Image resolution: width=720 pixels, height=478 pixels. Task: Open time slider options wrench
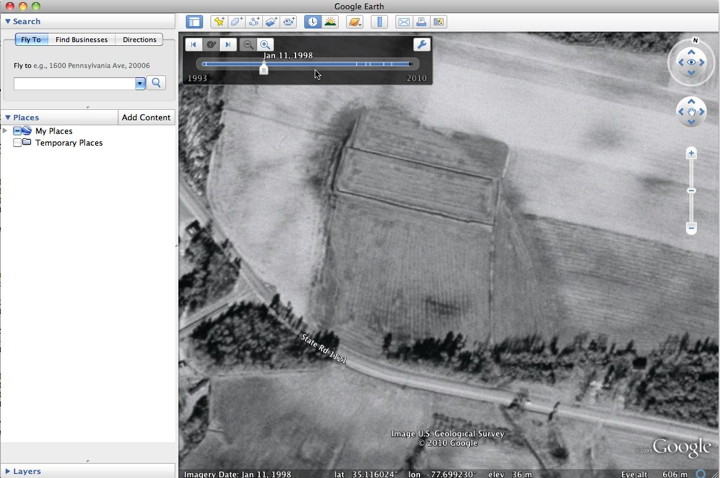(x=421, y=44)
